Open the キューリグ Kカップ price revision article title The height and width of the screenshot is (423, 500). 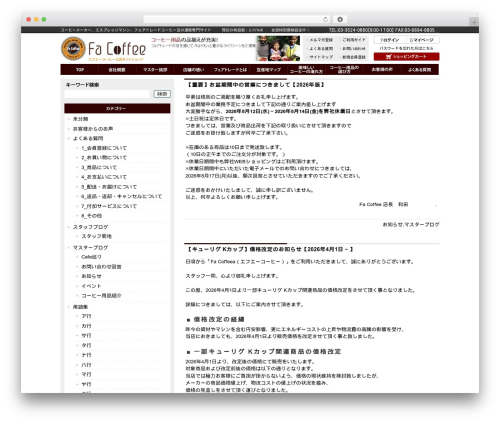tap(269, 249)
